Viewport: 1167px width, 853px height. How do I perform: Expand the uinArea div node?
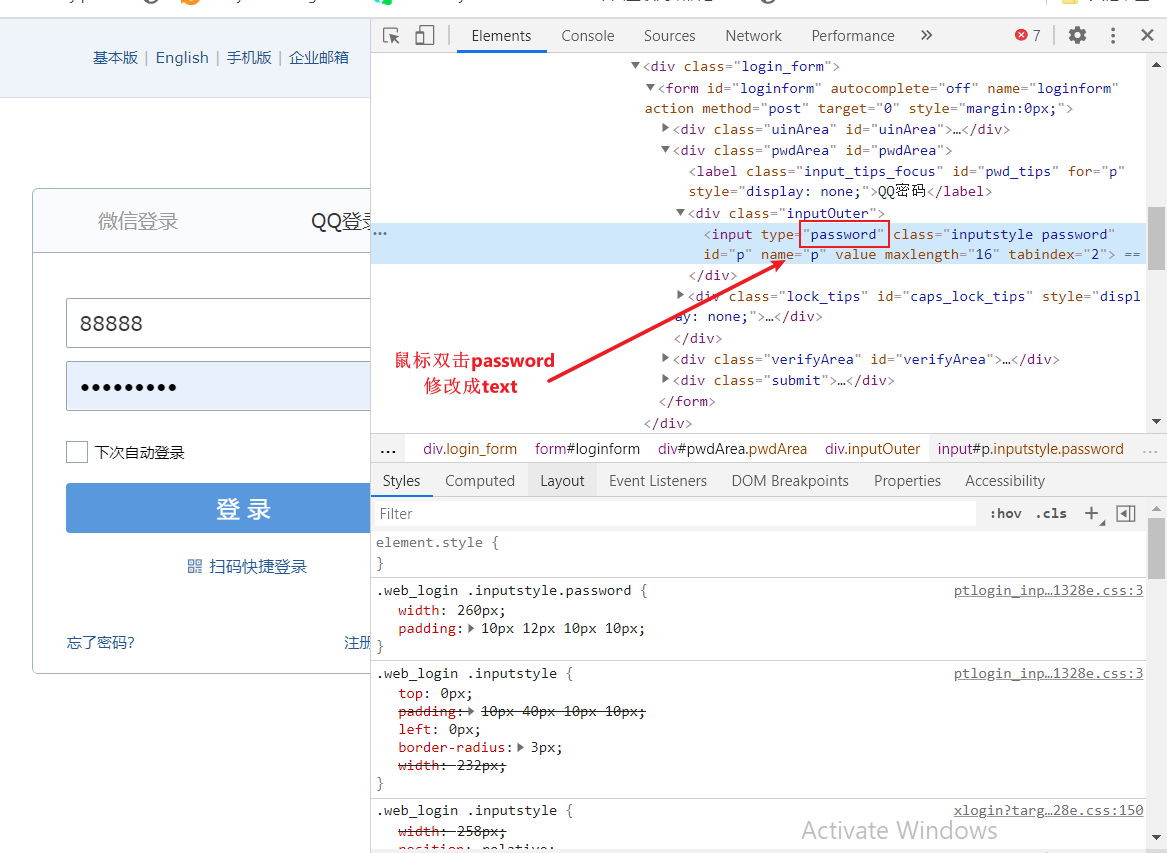[666, 129]
